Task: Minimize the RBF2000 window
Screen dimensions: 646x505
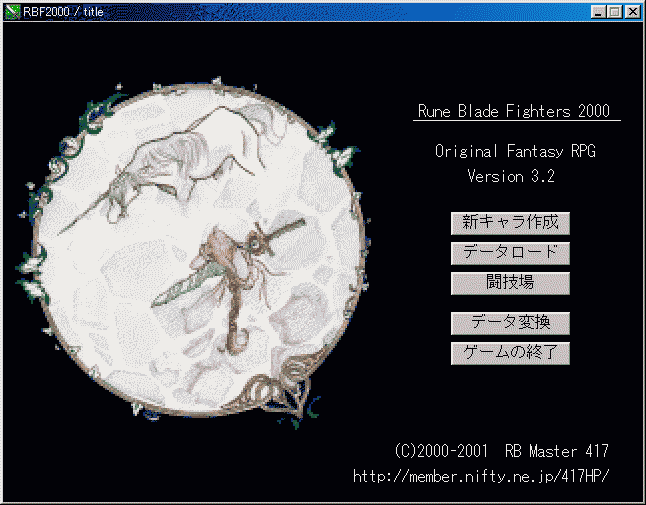Action: click(x=599, y=12)
